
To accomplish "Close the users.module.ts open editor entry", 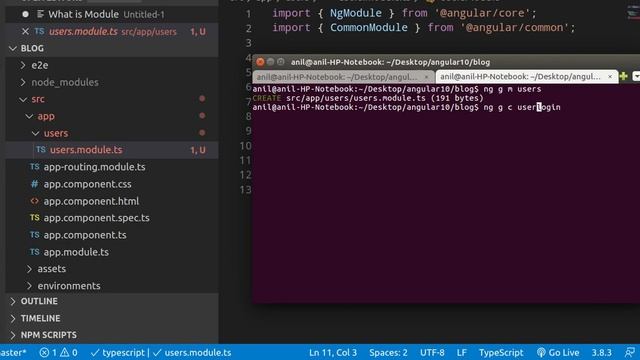I will coord(25,31).
